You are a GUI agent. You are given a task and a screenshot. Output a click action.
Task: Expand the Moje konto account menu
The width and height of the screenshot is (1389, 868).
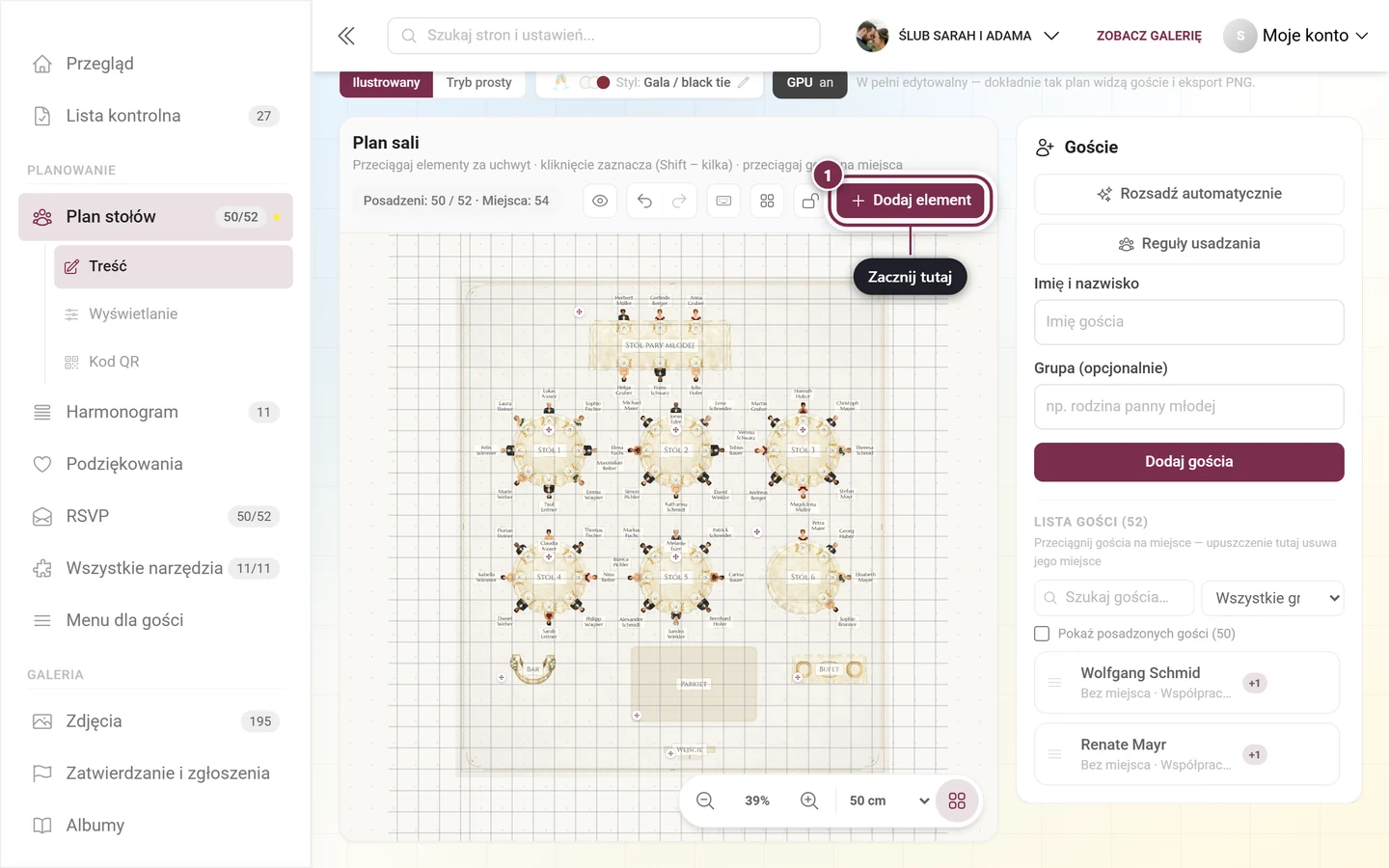pos(1296,36)
